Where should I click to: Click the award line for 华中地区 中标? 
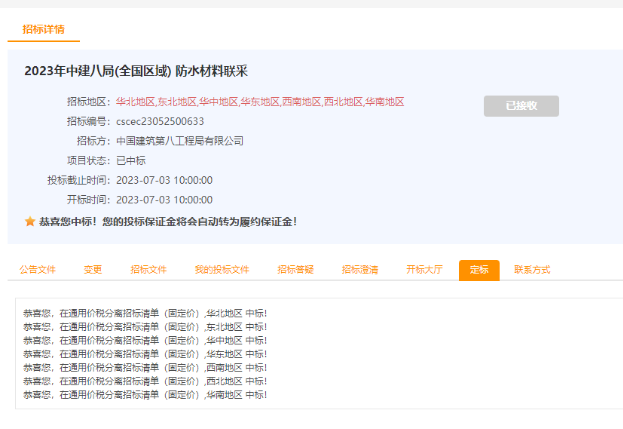point(145,340)
